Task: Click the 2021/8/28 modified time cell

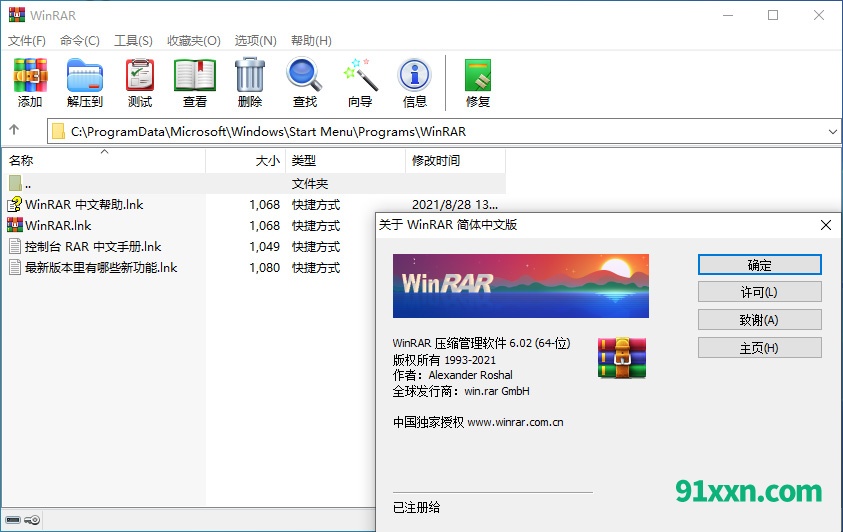Action: 455,205
